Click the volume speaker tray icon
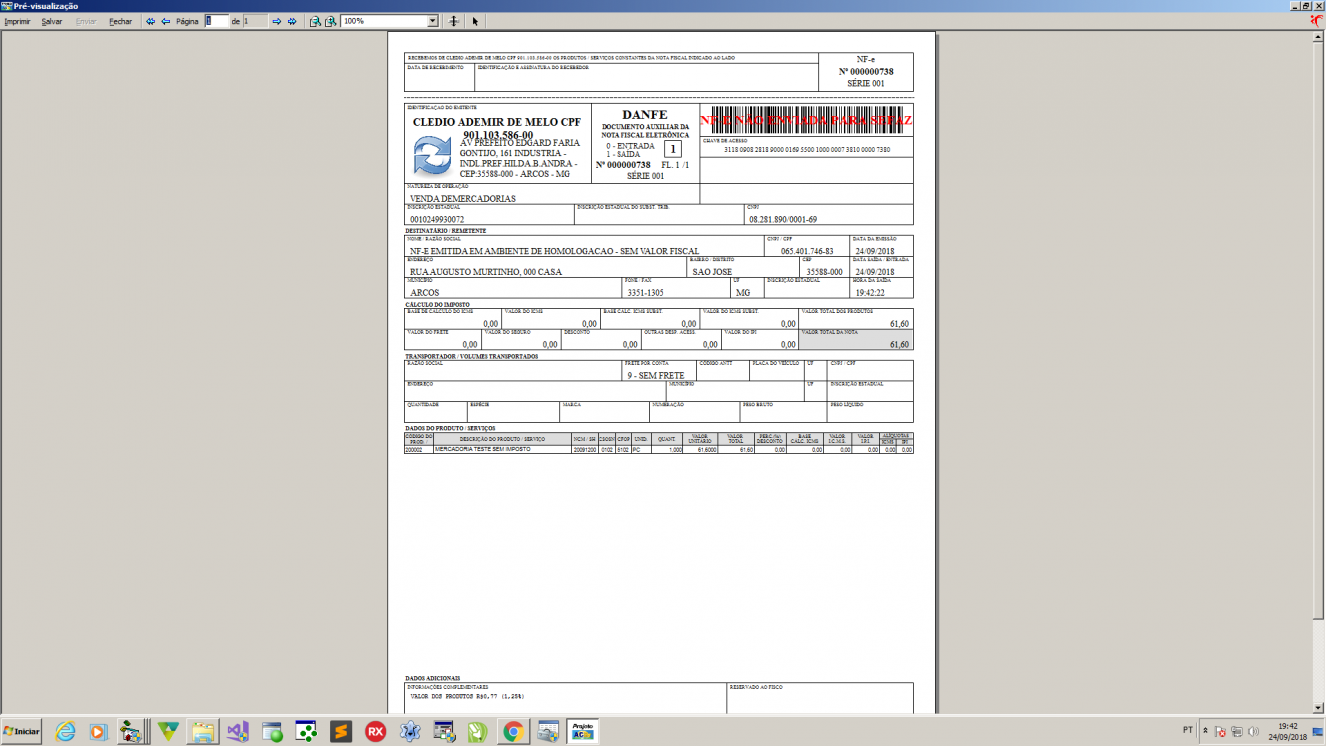 tap(1253, 731)
